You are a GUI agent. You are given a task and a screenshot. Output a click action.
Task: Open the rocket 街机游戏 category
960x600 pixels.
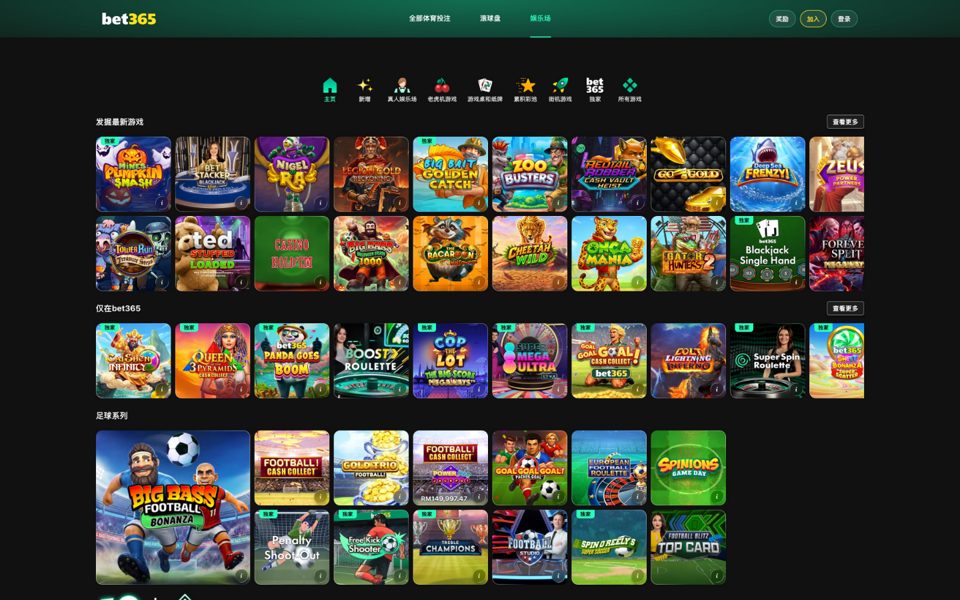pyautogui.click(x=560, y=90)
